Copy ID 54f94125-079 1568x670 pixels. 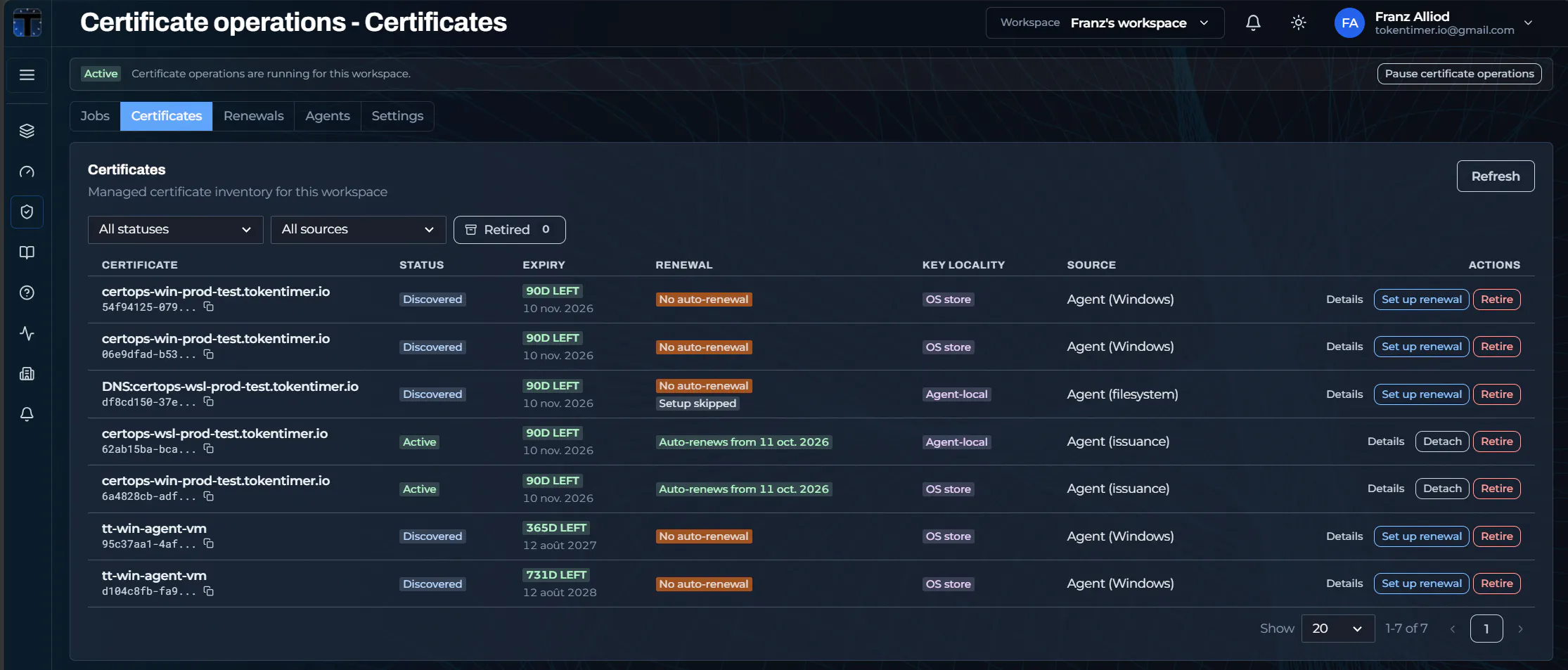(x=209, y=307)
